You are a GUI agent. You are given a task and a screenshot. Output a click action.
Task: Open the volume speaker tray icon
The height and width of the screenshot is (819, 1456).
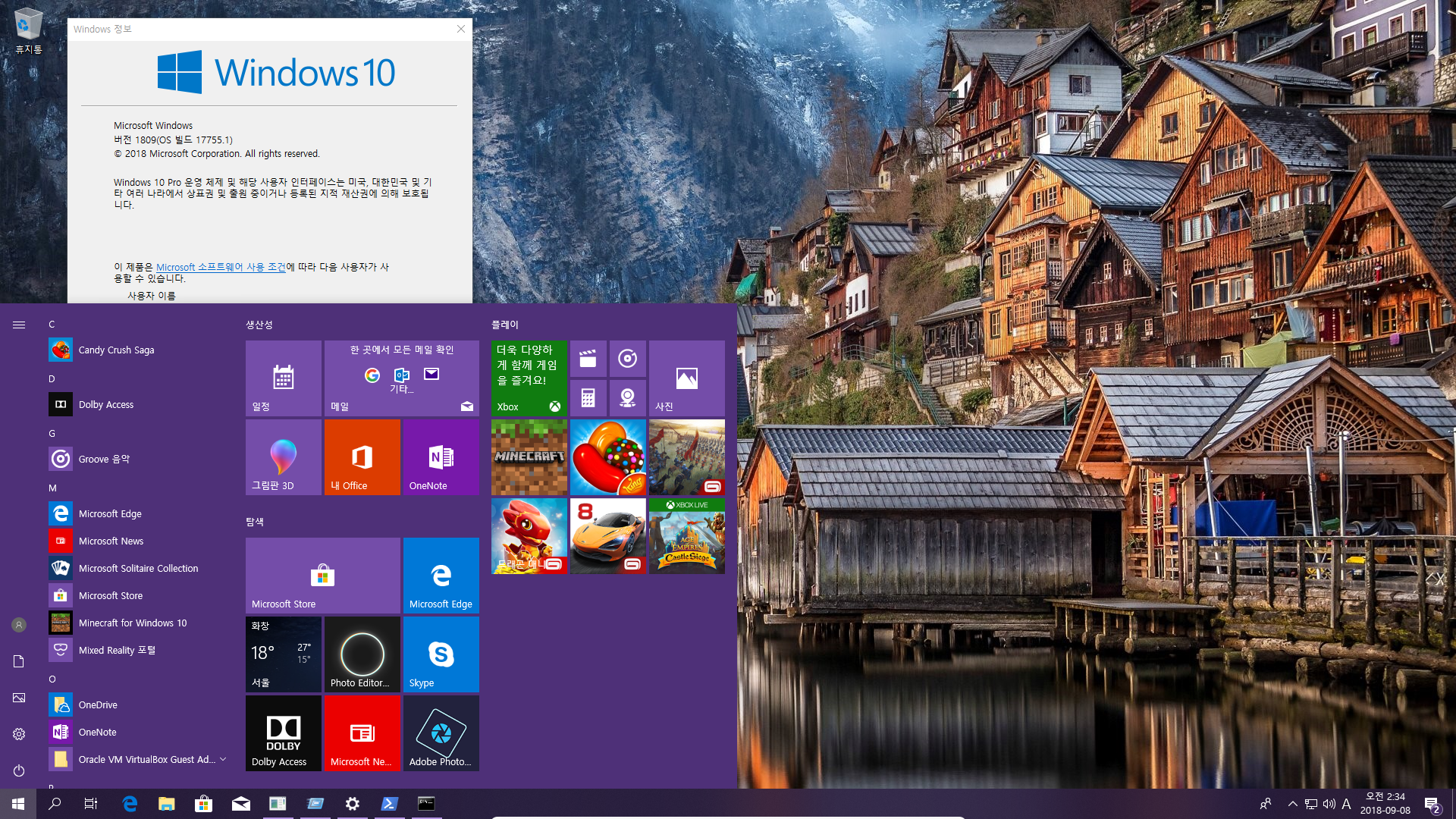(1329, 804)
